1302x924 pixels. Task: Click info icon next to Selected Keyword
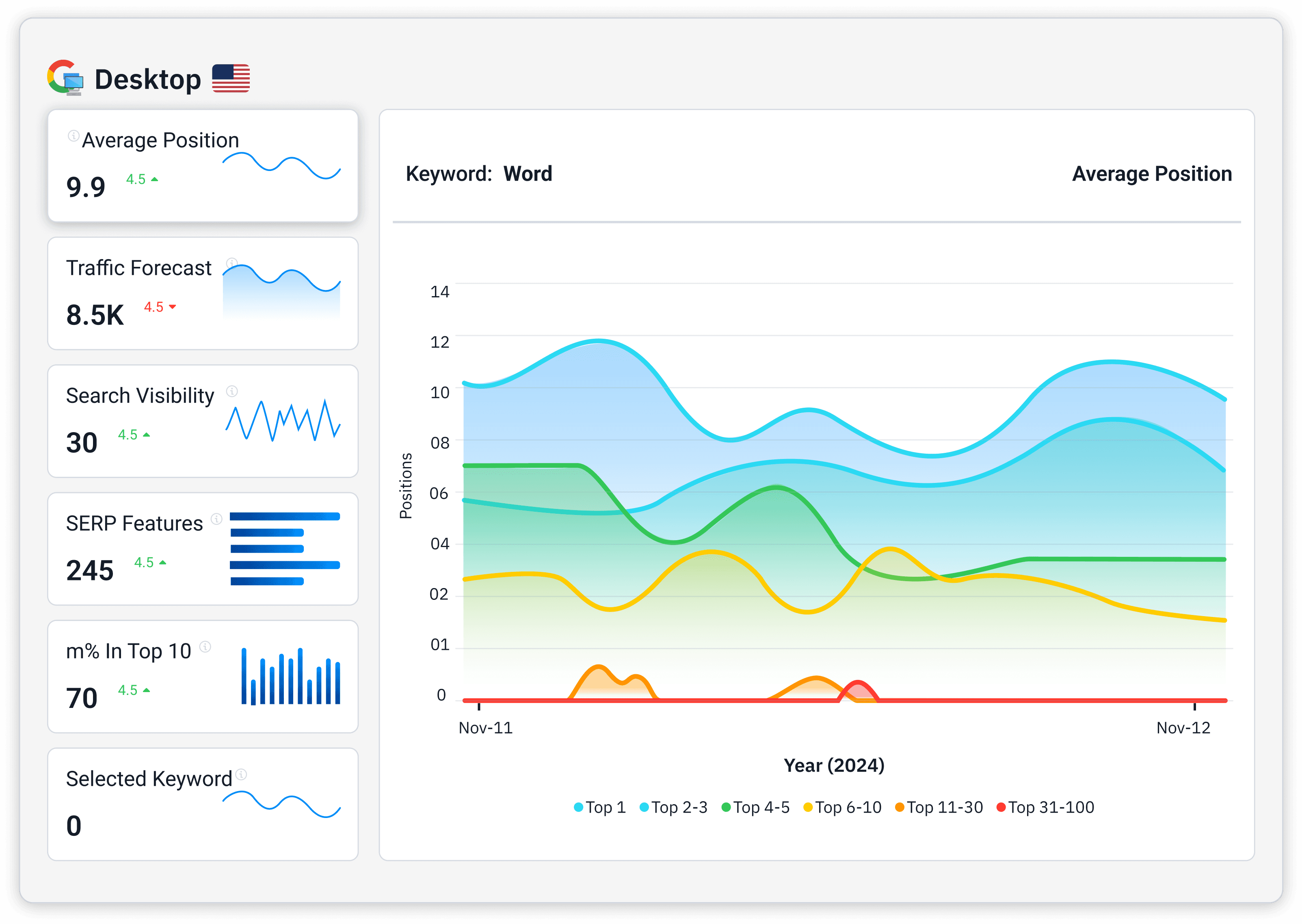[x=241, y=774]
